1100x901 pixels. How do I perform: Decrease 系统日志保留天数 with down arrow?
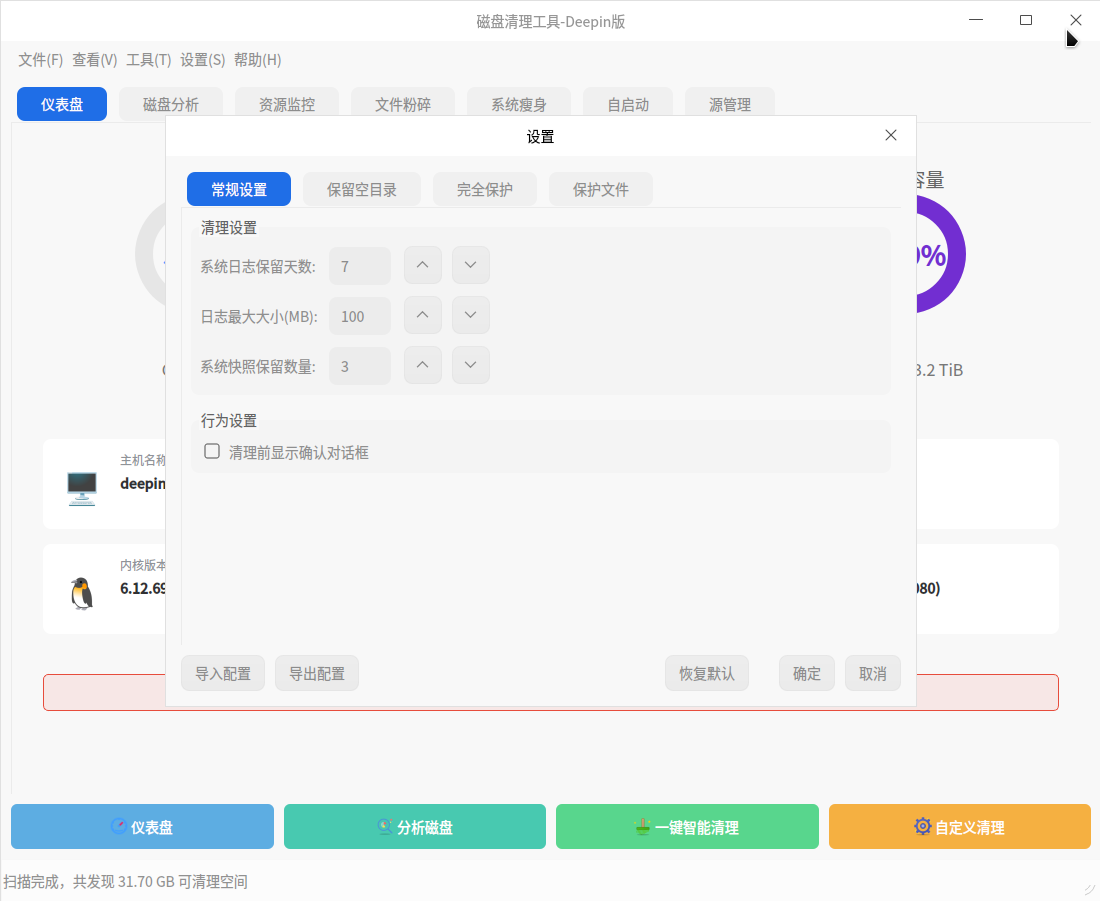pyautogui.click(x=470, y=266)
